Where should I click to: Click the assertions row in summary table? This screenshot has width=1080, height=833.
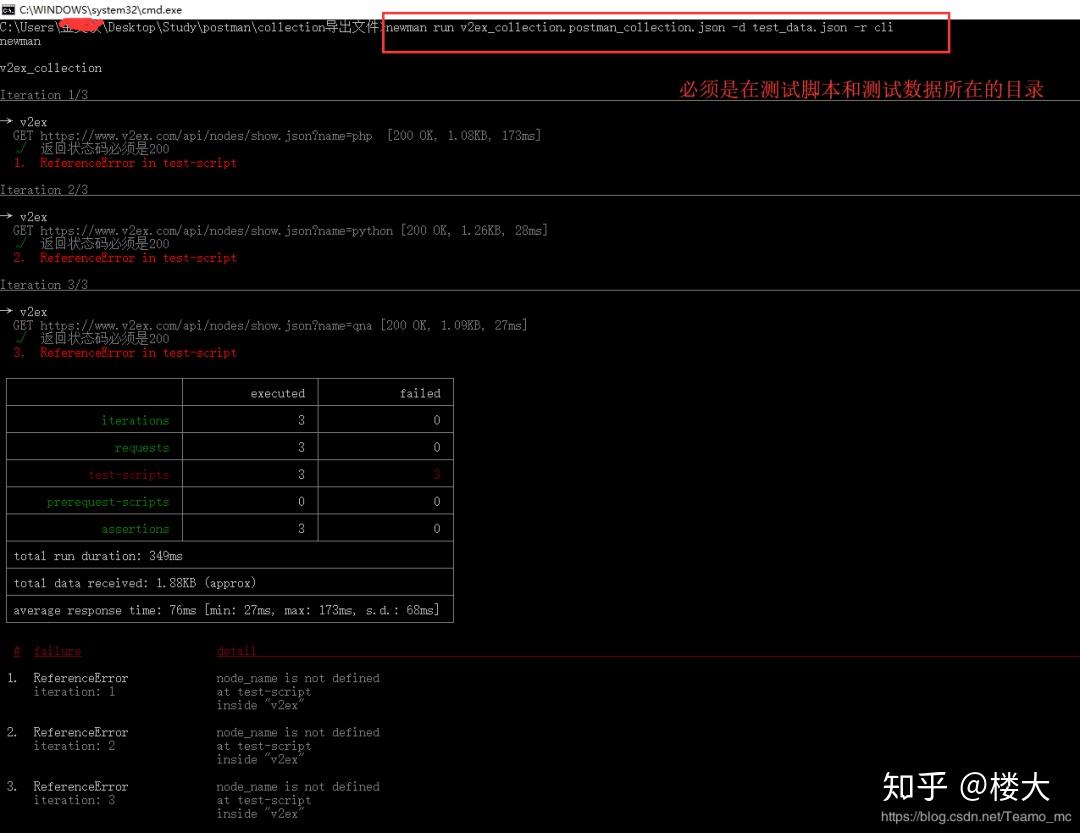pyautogui.click(x=135, y=528)
